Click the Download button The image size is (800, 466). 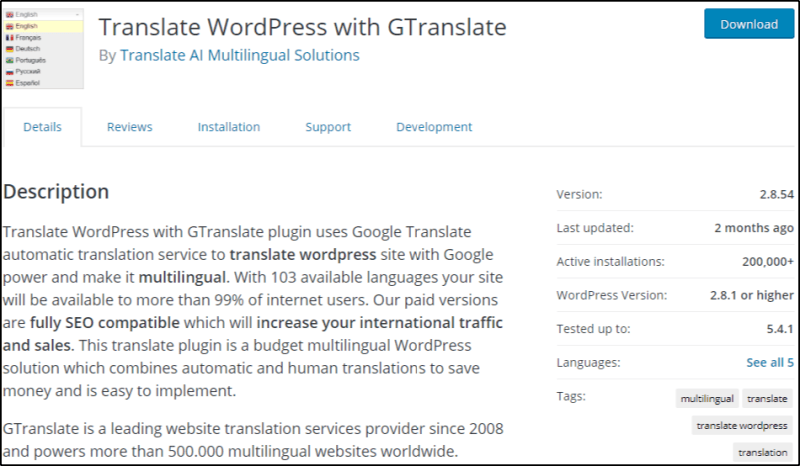749,24
